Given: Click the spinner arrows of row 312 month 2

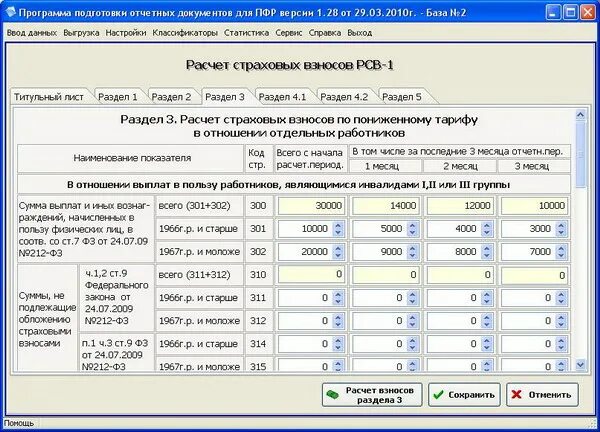Looking at the screenshot, I should pyautogui.click(x=486, y=321).
